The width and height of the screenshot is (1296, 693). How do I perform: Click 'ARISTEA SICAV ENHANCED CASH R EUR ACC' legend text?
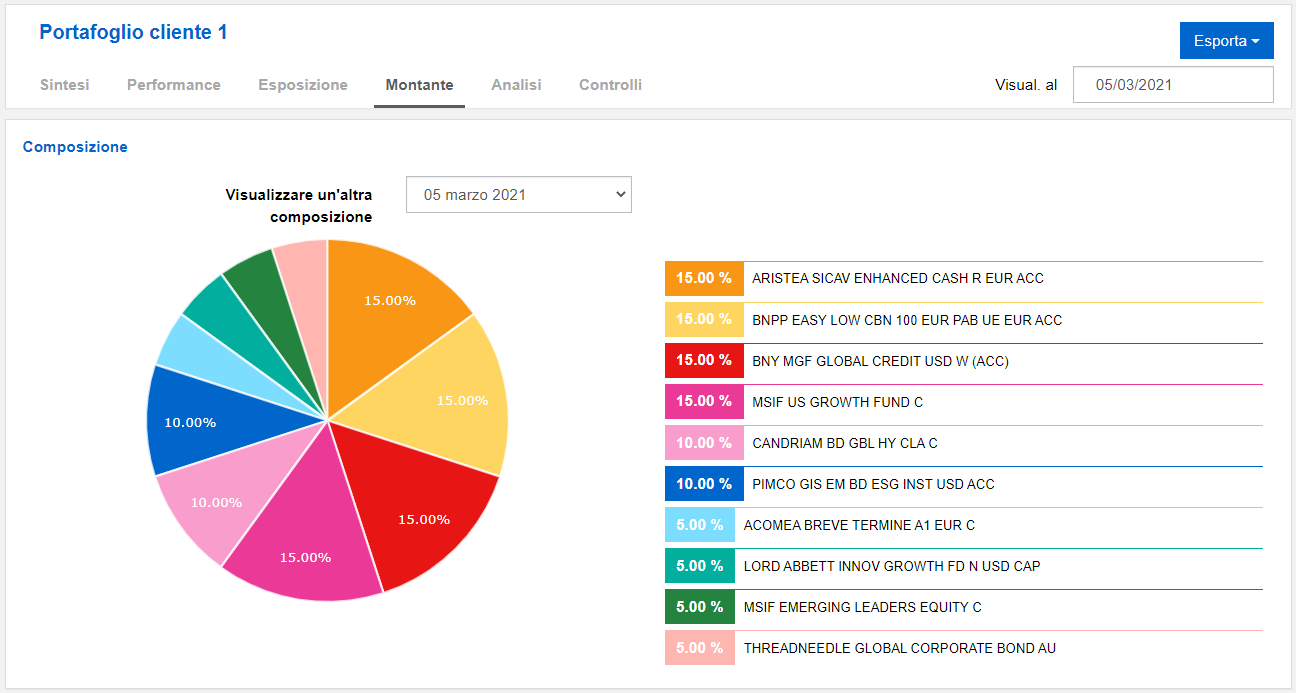point(898,279)
